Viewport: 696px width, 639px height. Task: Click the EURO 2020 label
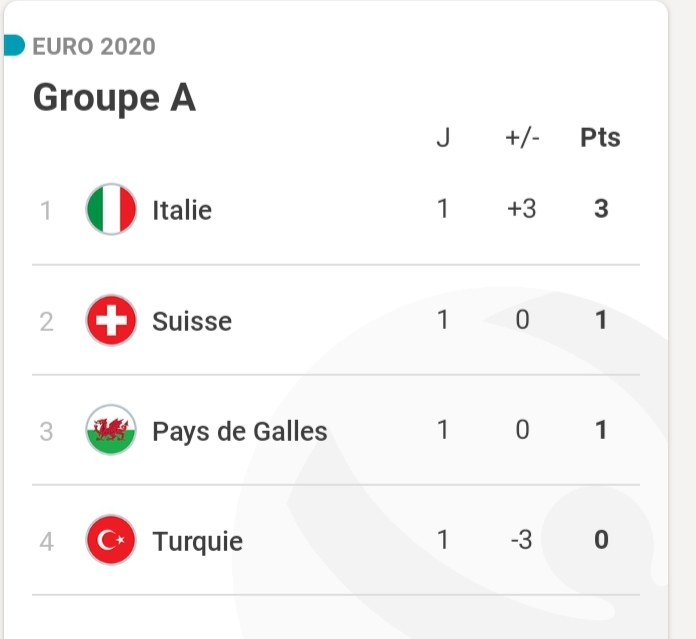pos(94,46)
